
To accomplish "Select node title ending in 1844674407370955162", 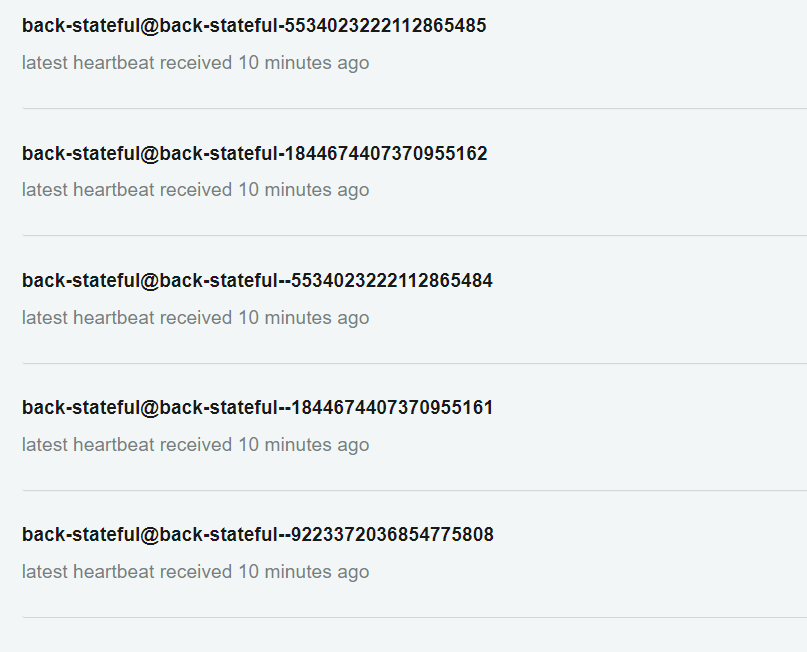I will [255, 153].
